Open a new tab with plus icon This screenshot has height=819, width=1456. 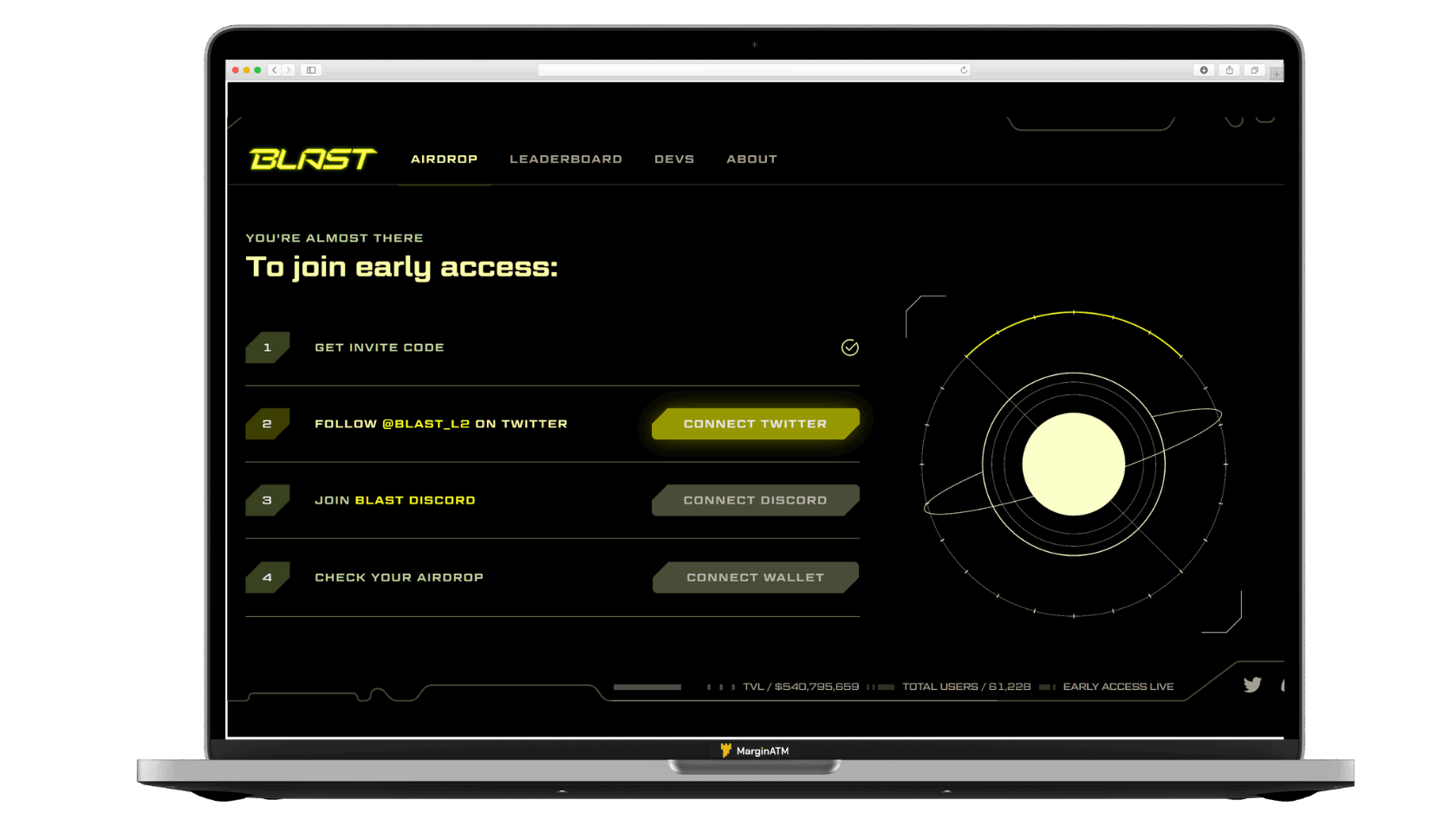point(1276,74)
